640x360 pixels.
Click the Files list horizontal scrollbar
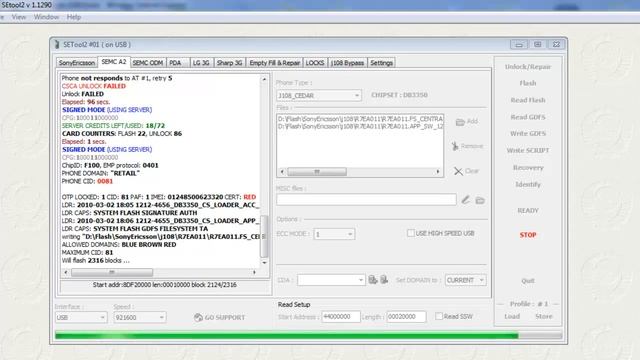click(x=317, y=172)
